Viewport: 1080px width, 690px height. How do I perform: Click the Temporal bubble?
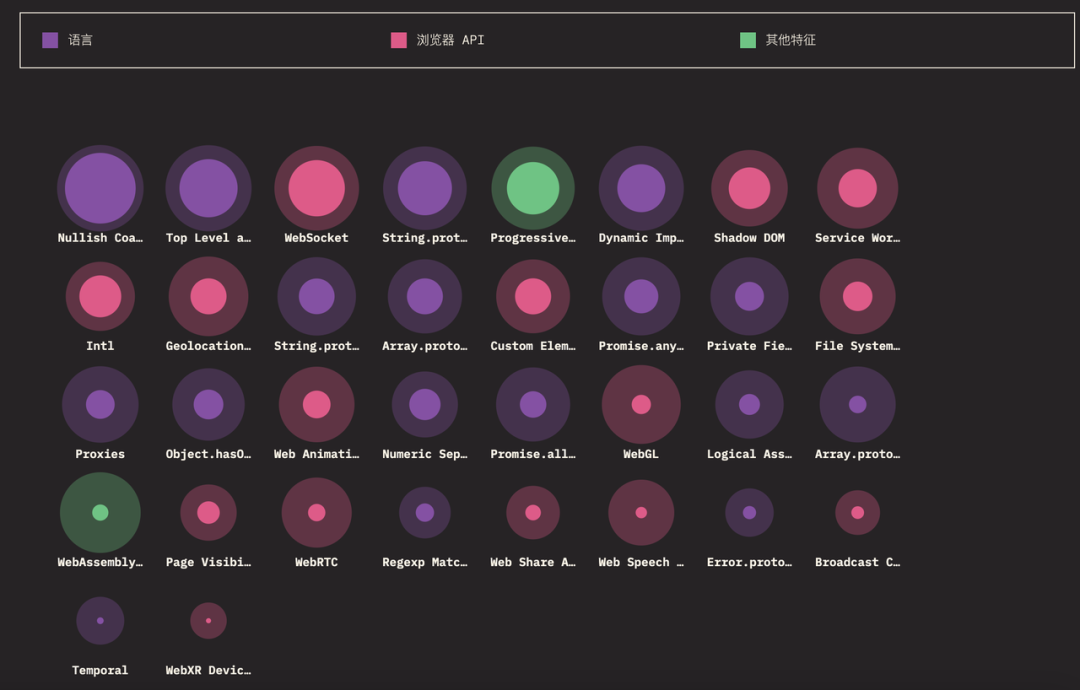click(100, 620)
